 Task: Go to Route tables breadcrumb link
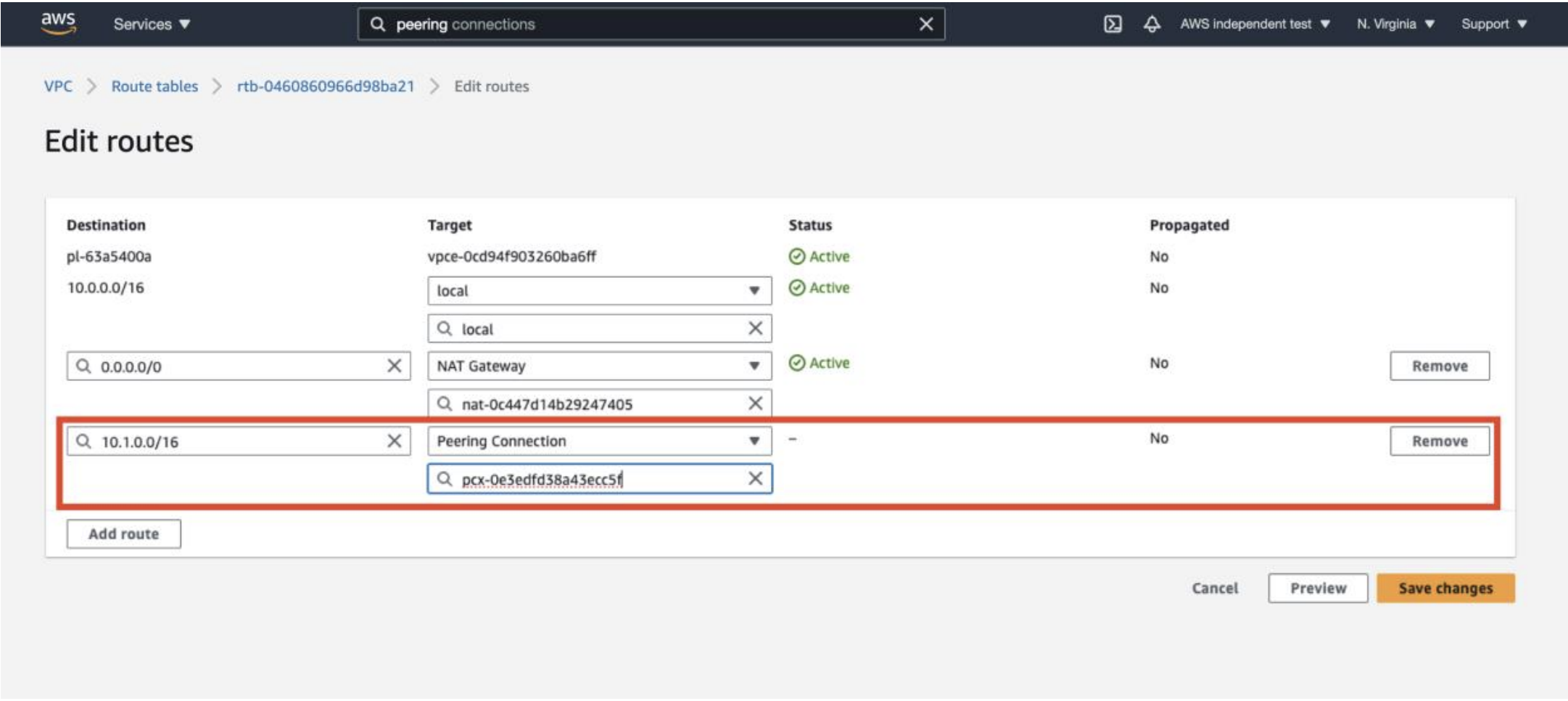[154, 86]
